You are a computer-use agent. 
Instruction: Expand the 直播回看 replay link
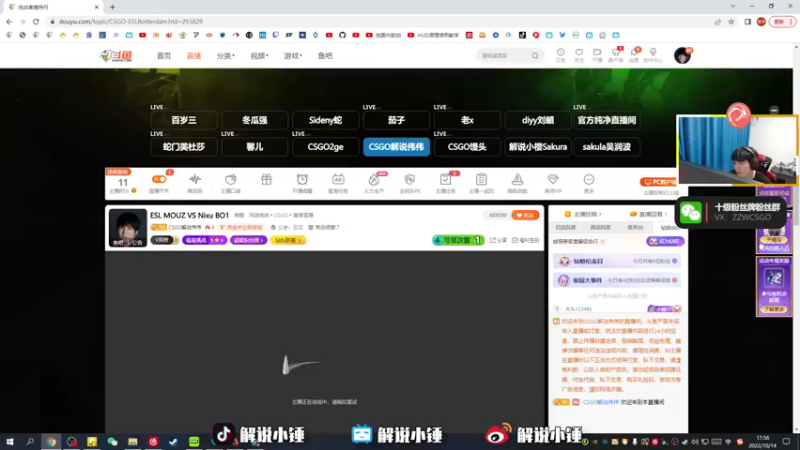coord(648,214)
